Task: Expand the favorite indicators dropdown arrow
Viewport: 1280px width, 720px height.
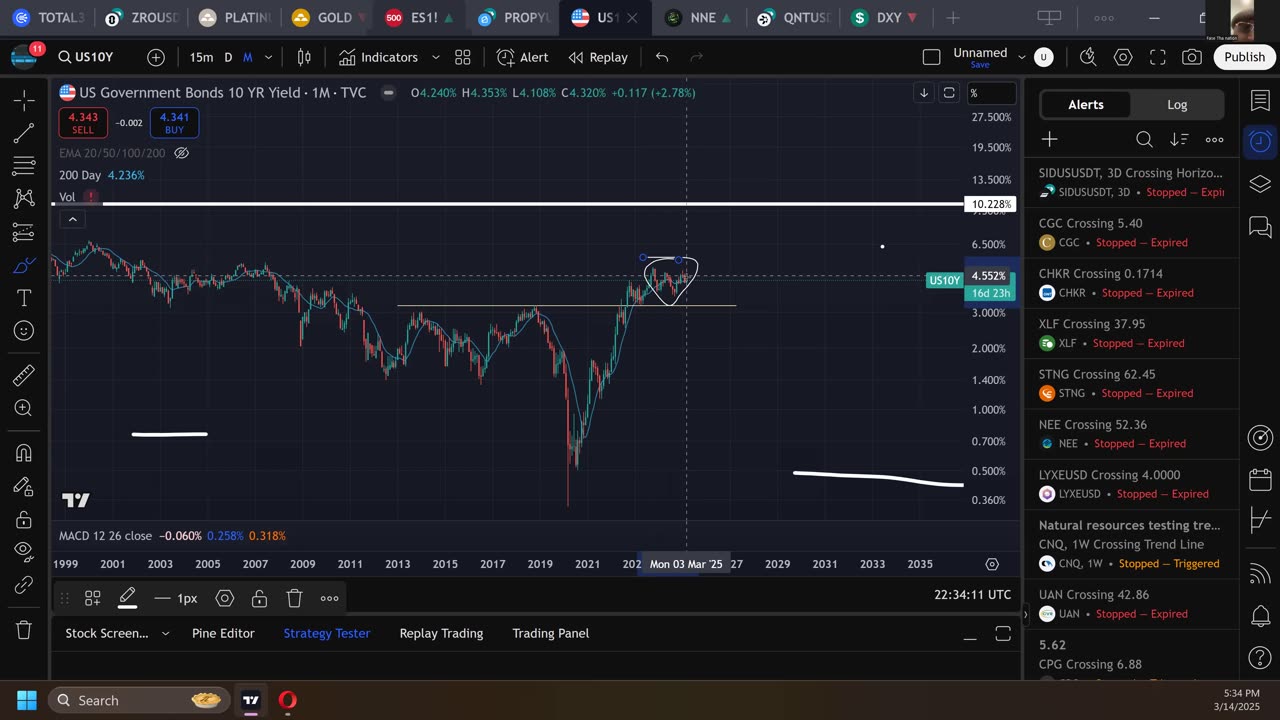Action: (435, 57)
